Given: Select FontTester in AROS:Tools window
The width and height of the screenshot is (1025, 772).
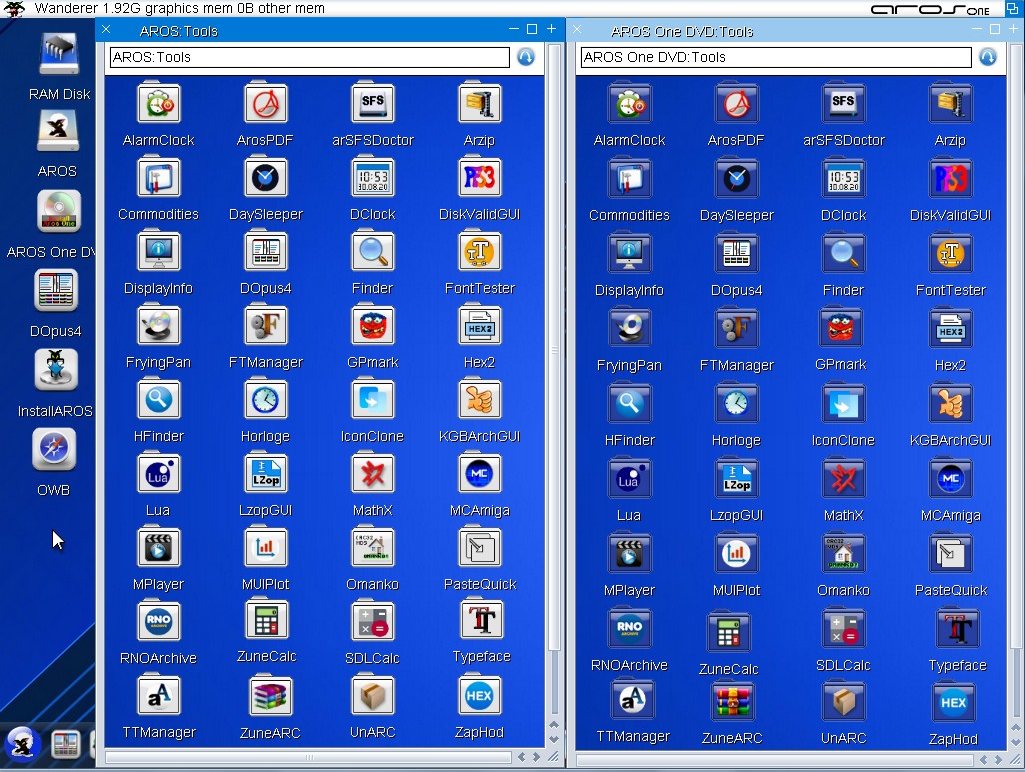Looking at the screenshot, I should coord(480,251).
